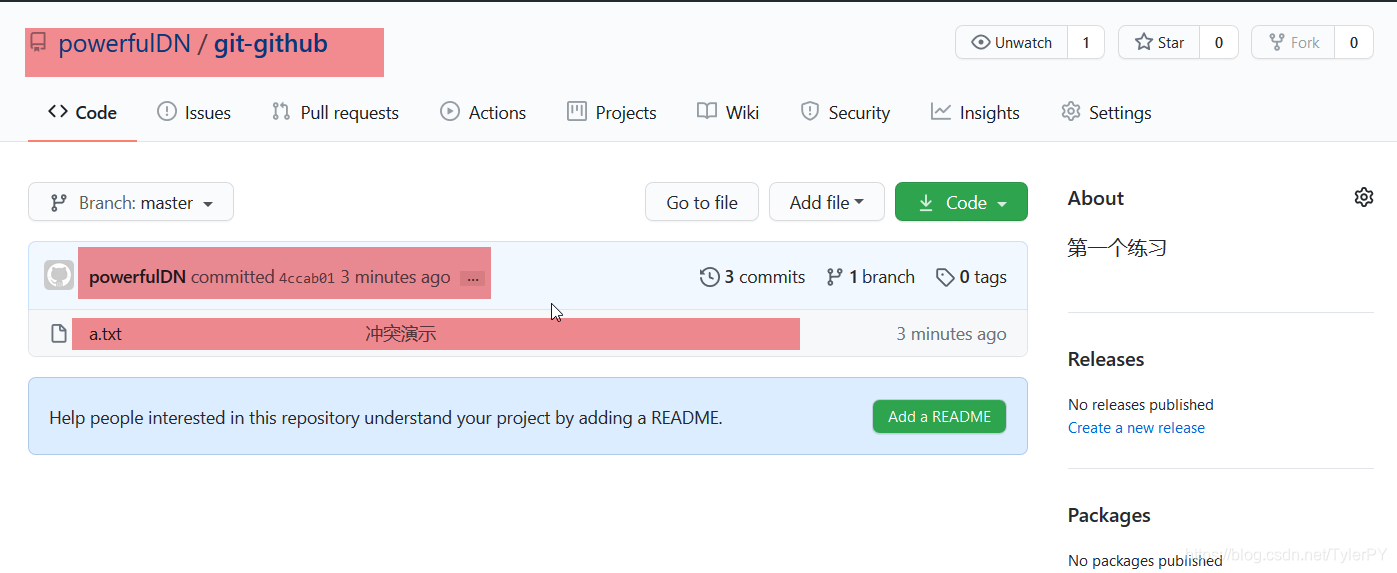Screen dimensions: 1397x573
Task: Expand the Add file dropdown
Action: (x=827, y=202)
